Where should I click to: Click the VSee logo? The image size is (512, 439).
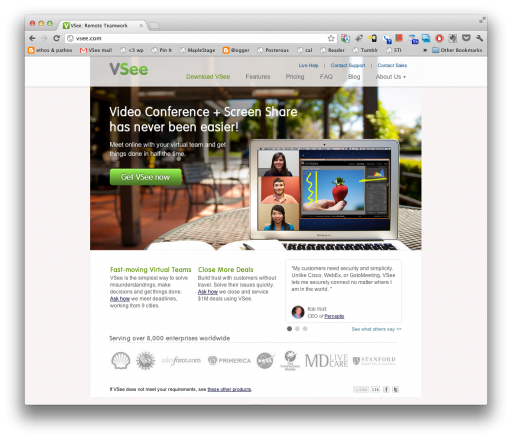(129, 69)
